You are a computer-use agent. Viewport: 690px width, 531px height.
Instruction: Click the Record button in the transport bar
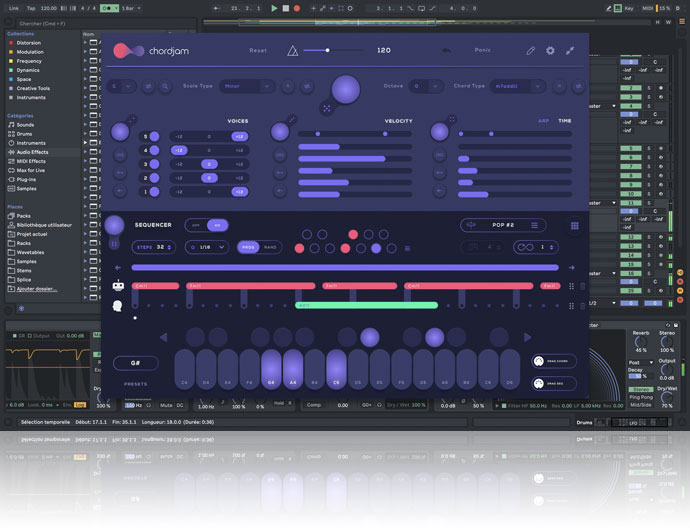point(296,8)
